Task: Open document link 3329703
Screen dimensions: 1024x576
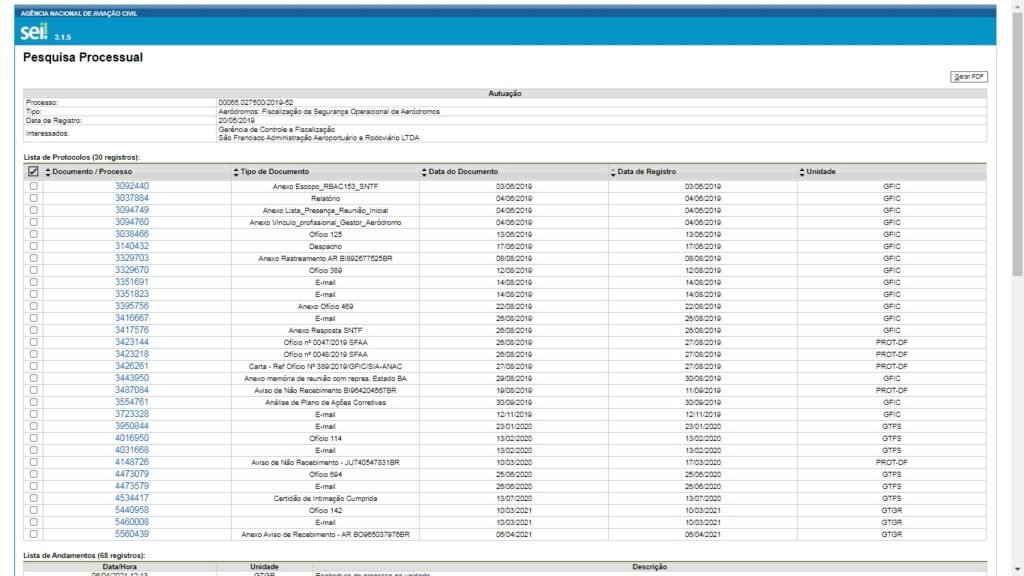Action: (131, 258)
